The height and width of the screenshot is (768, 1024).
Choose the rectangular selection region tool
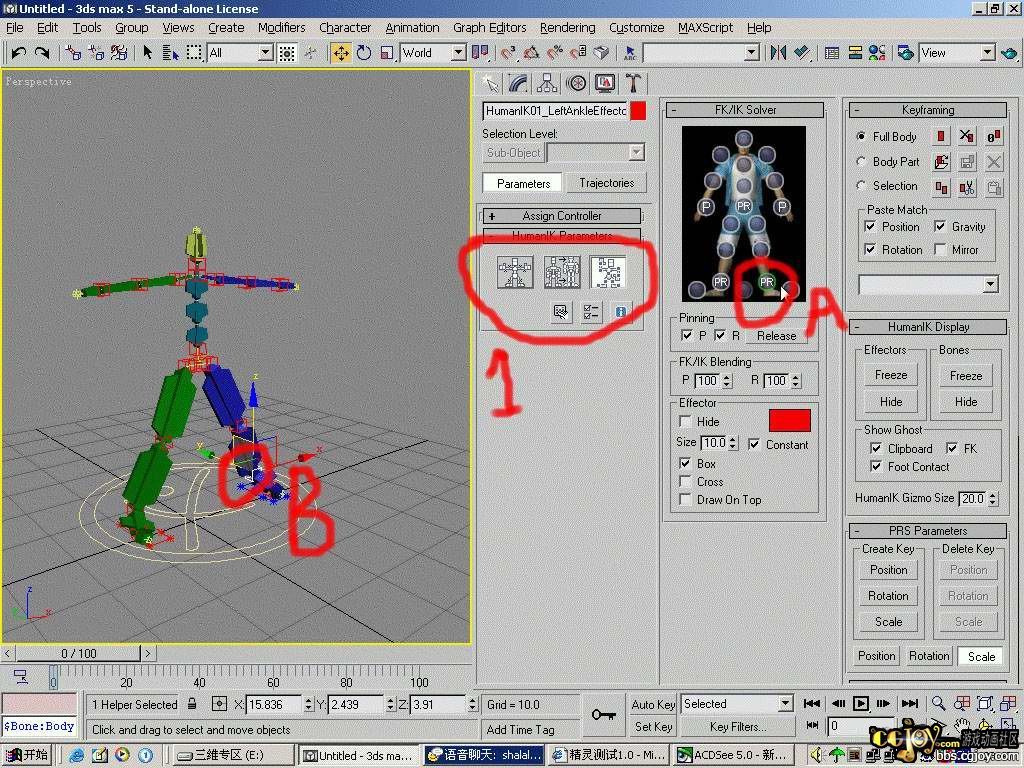pos(194,52)
